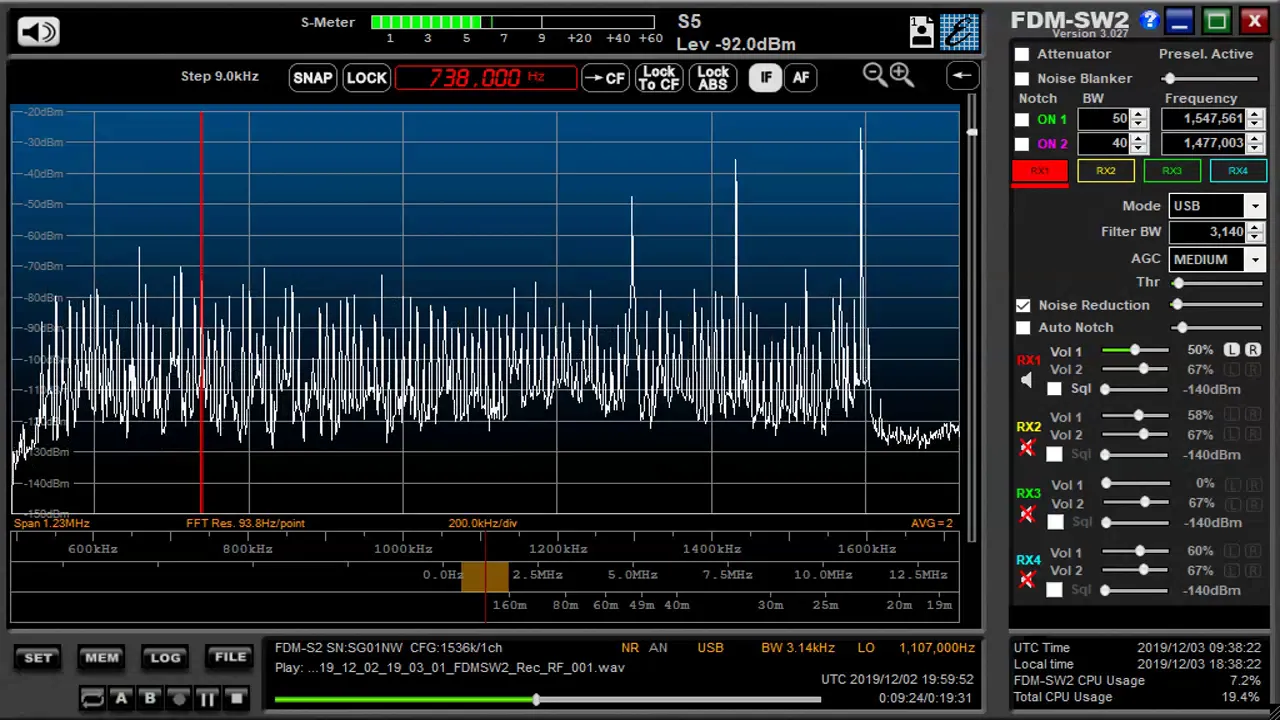
Task: Increase Notch 2 bandwidth with up arrow
Action: click(1138, 139)
